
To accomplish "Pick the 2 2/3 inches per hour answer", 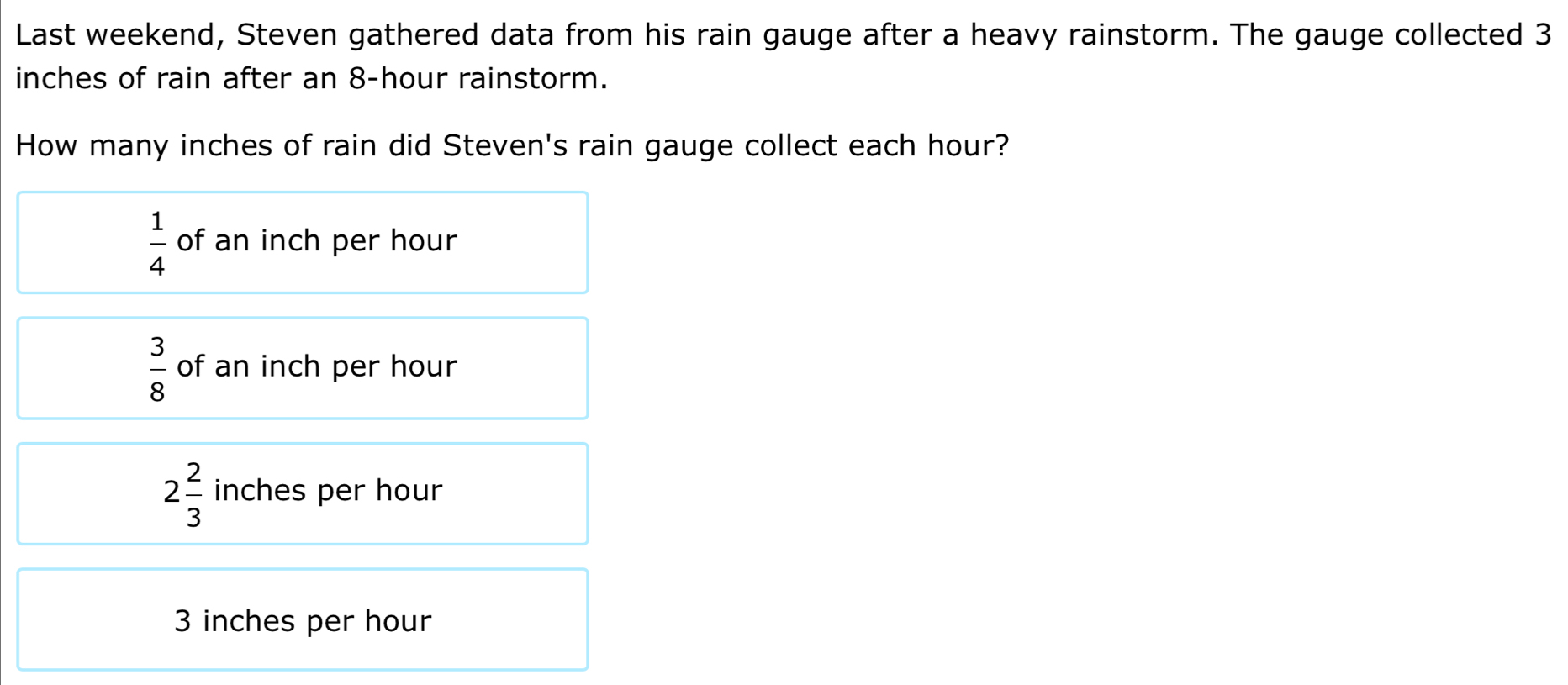I will point(303,493).
